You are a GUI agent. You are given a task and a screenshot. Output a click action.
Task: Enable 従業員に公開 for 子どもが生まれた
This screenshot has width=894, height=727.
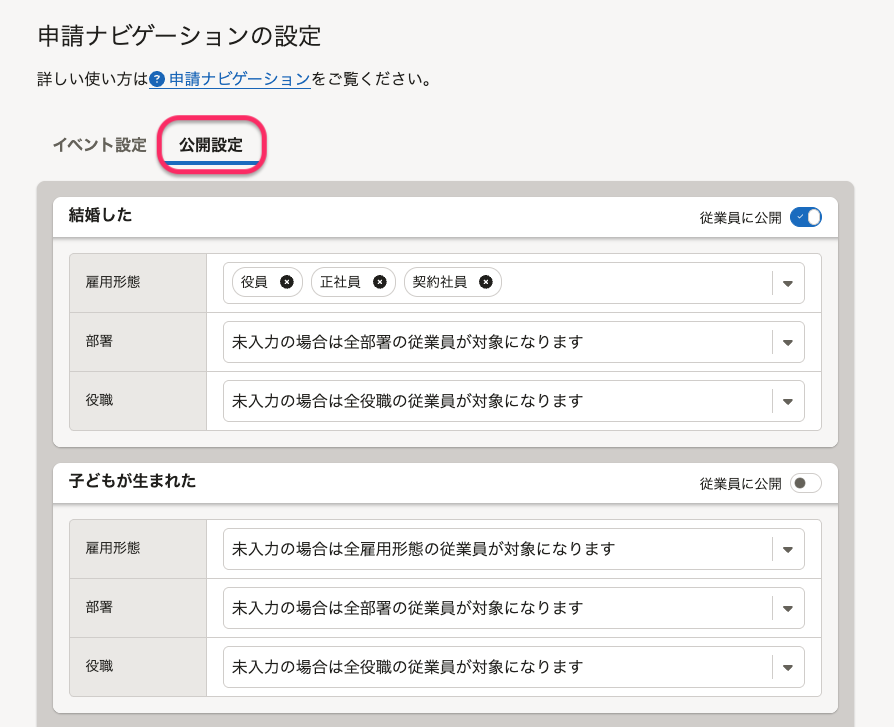(x=805, y=484)
